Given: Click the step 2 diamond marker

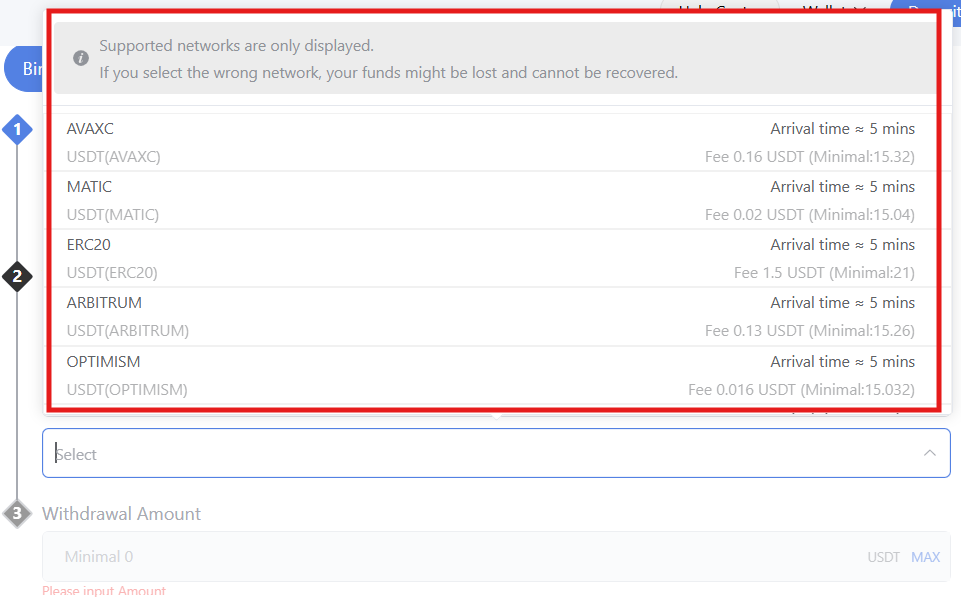Looking at the screenshot, I should point(17,276).
